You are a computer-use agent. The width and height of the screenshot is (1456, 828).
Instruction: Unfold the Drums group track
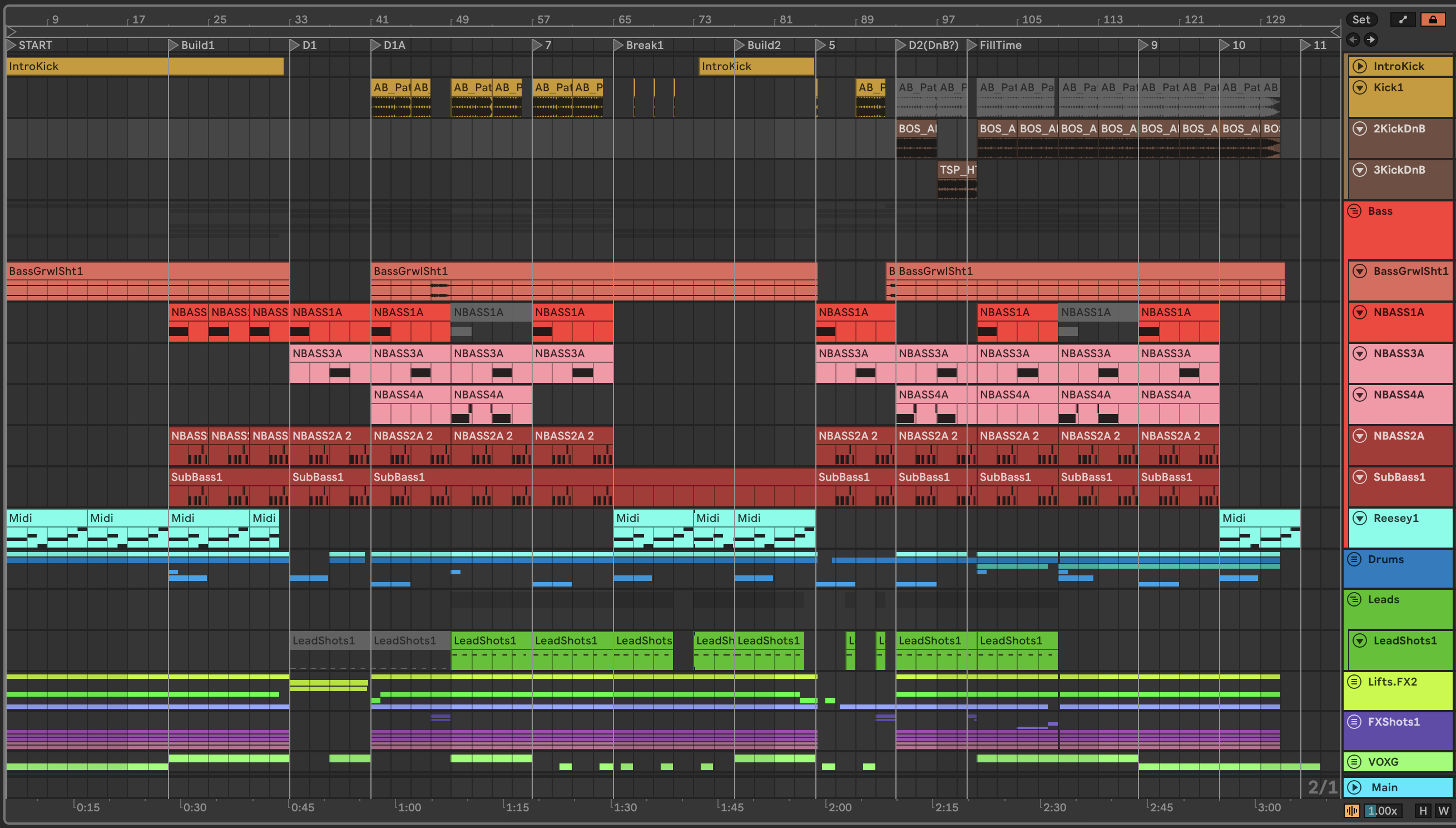click(x=1354, y=559)
